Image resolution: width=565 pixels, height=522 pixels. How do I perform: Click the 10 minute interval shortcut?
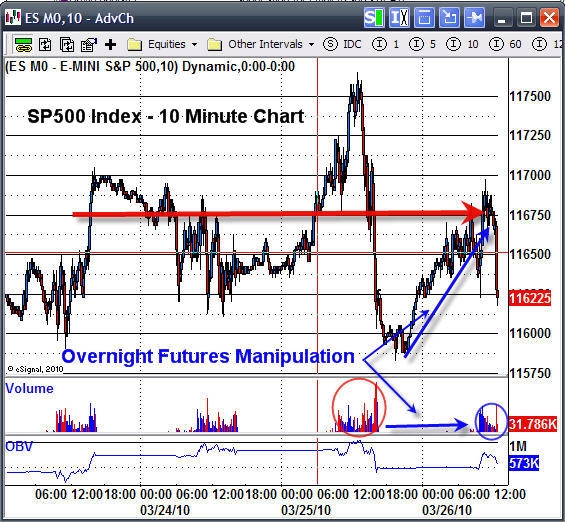click(462, 44)
